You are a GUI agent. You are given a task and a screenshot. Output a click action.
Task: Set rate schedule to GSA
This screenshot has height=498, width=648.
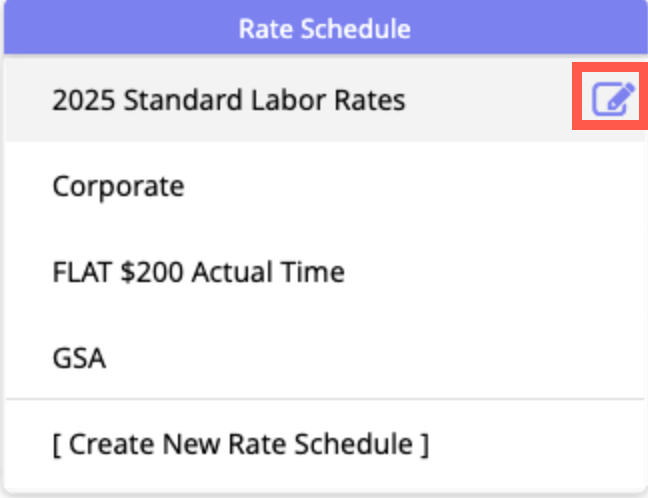click(x=79, y=357)
